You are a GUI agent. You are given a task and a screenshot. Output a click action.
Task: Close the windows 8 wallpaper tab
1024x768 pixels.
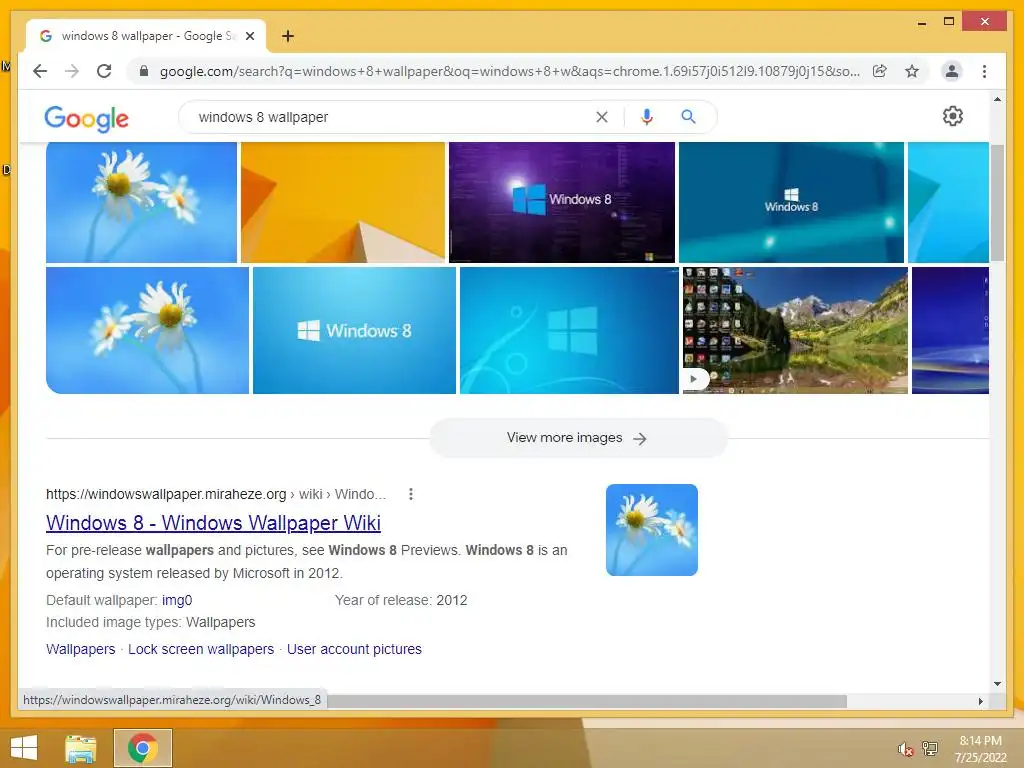point(249,36)
